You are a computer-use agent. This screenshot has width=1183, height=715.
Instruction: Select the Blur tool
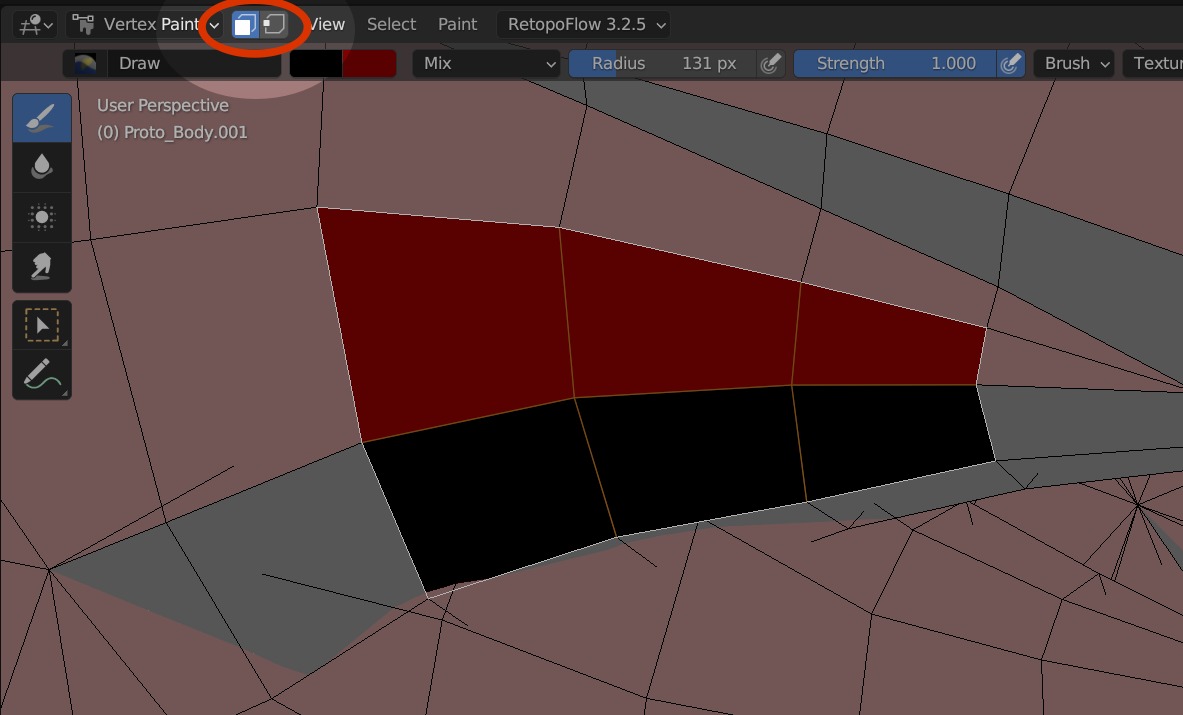pyautogui.click(x=41, y=167)
